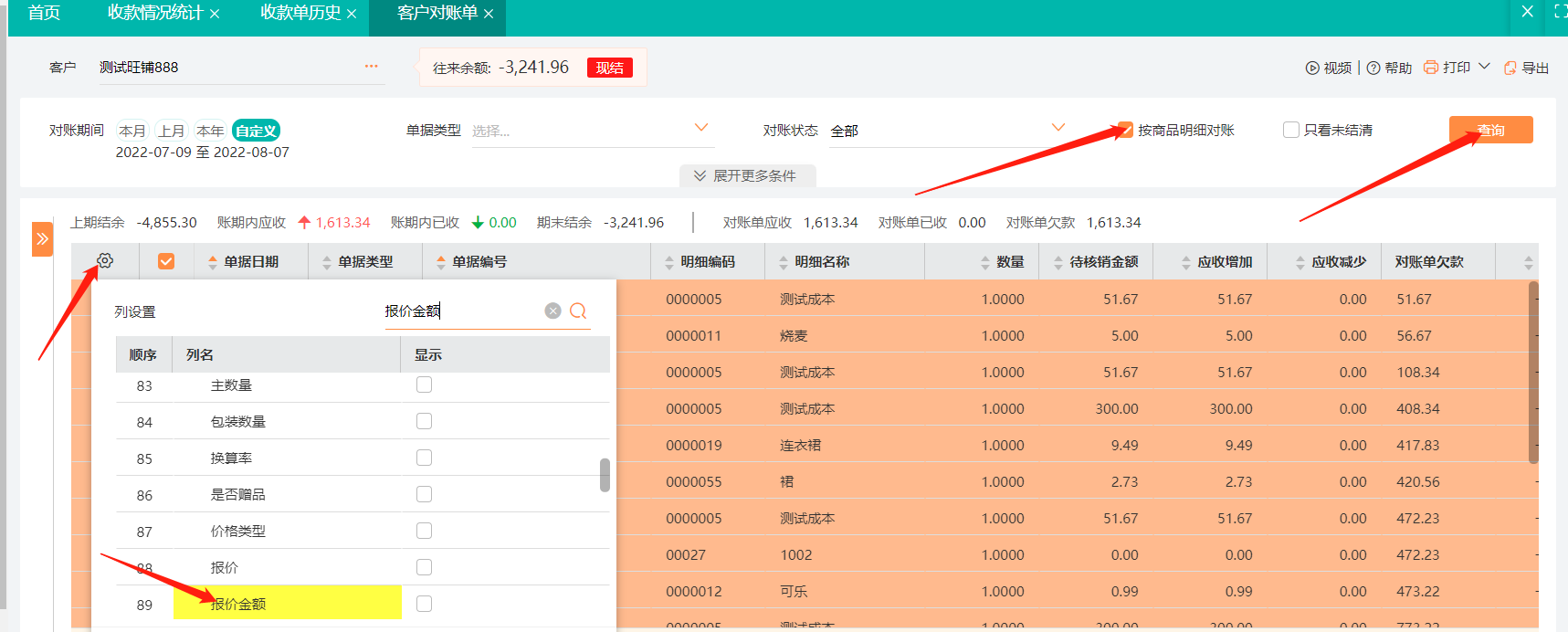Click the export icon
This screenshot has width=1568, height=632.
[1510, 68]
